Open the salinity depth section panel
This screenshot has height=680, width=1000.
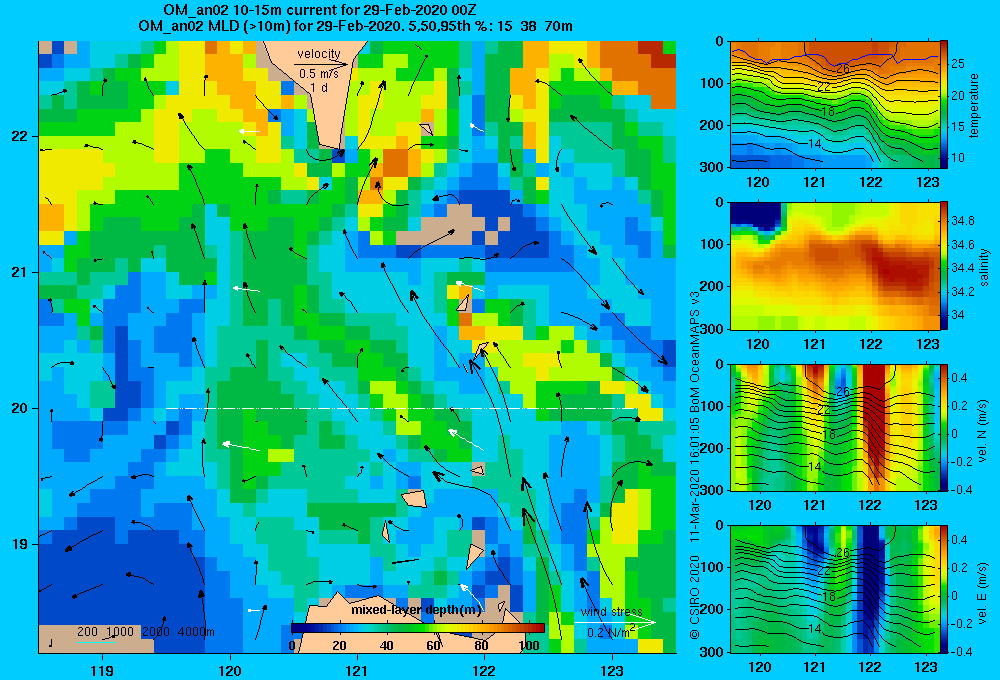pyautogui.click(x=834, y=266)
